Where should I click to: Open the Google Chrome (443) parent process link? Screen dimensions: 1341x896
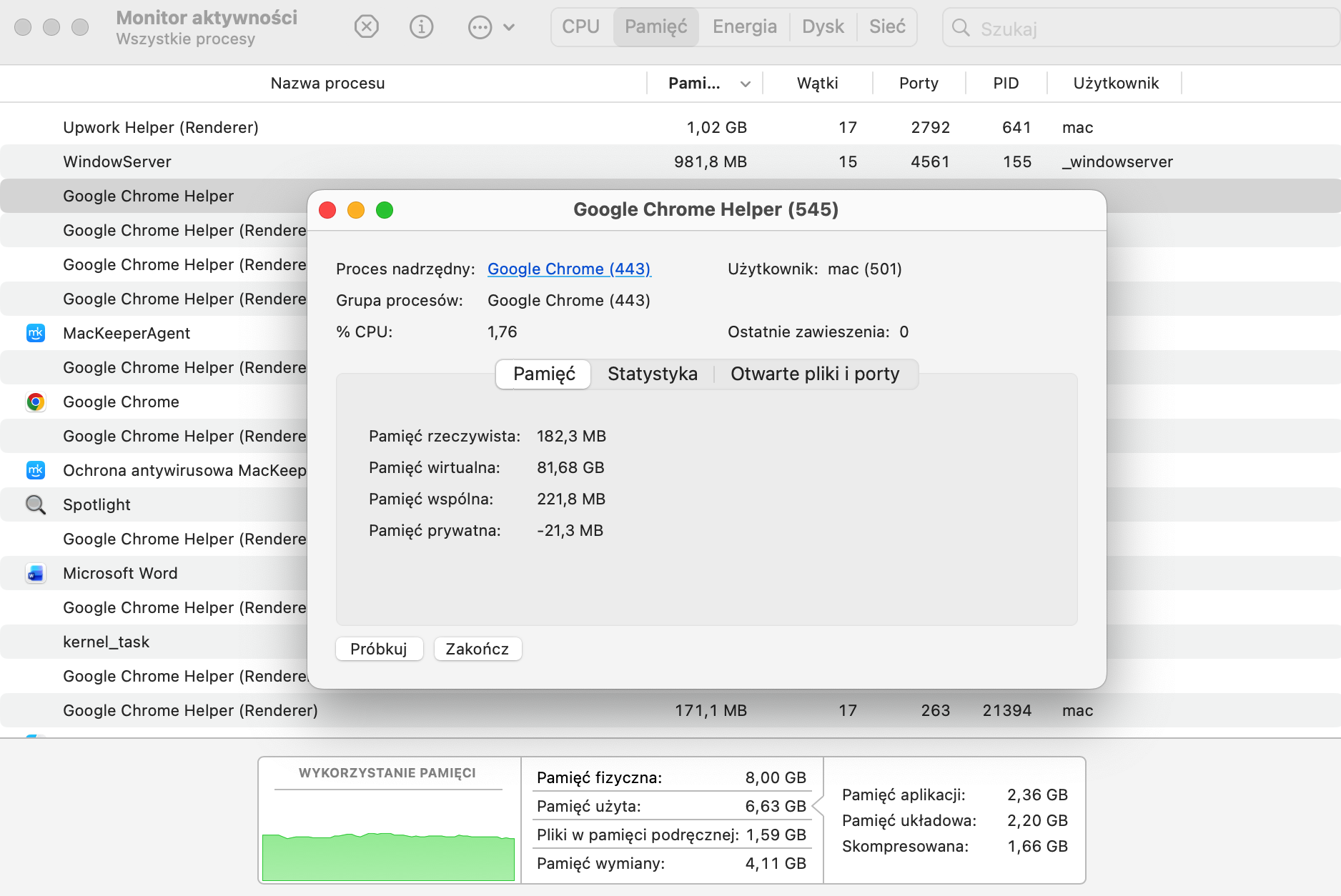click(569, 269)
